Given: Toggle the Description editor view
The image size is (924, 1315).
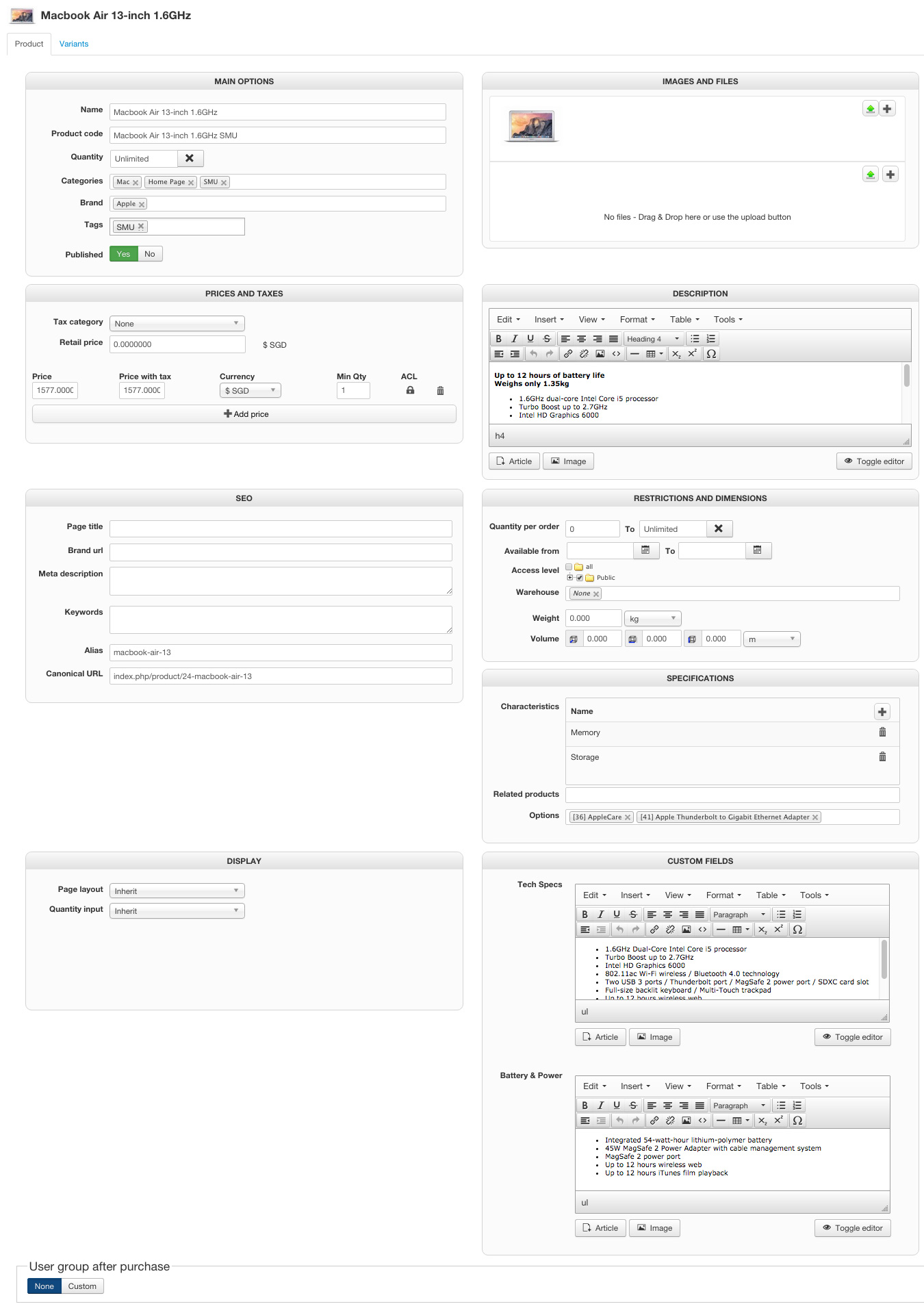Looking at the screenshot, I should pos(874,461).
